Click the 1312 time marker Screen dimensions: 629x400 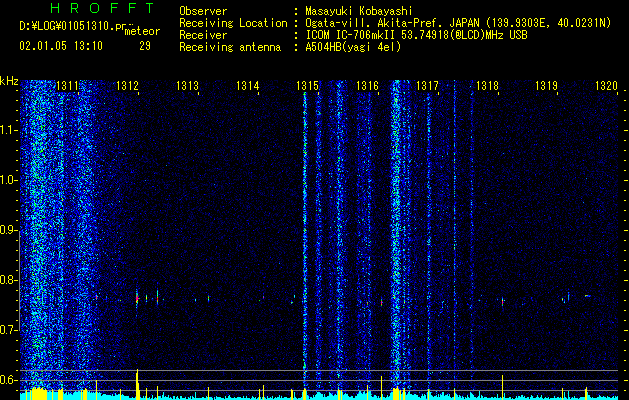tap(127, 85)
